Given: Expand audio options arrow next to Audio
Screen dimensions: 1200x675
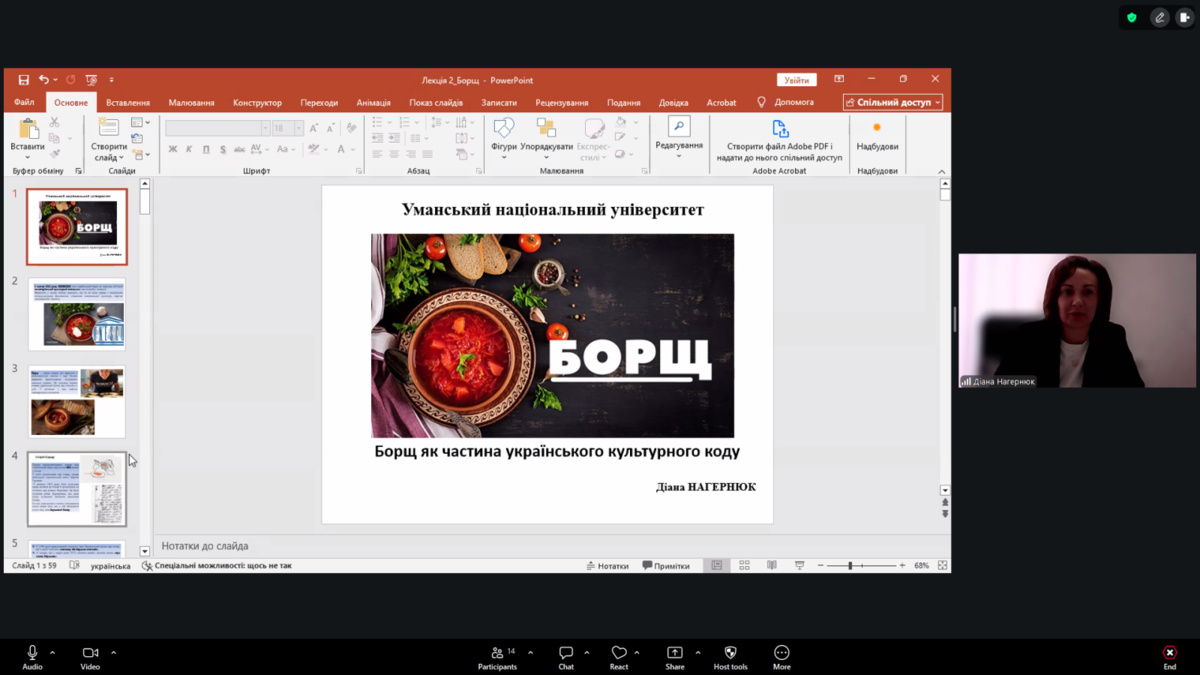Looking at the screenshot, I should point(52,653).
